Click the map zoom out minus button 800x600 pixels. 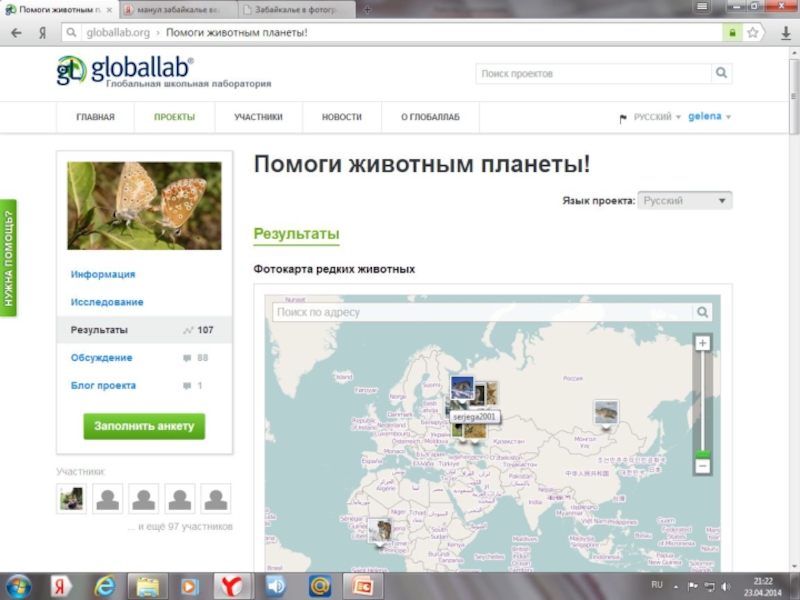tap(702, 466)
